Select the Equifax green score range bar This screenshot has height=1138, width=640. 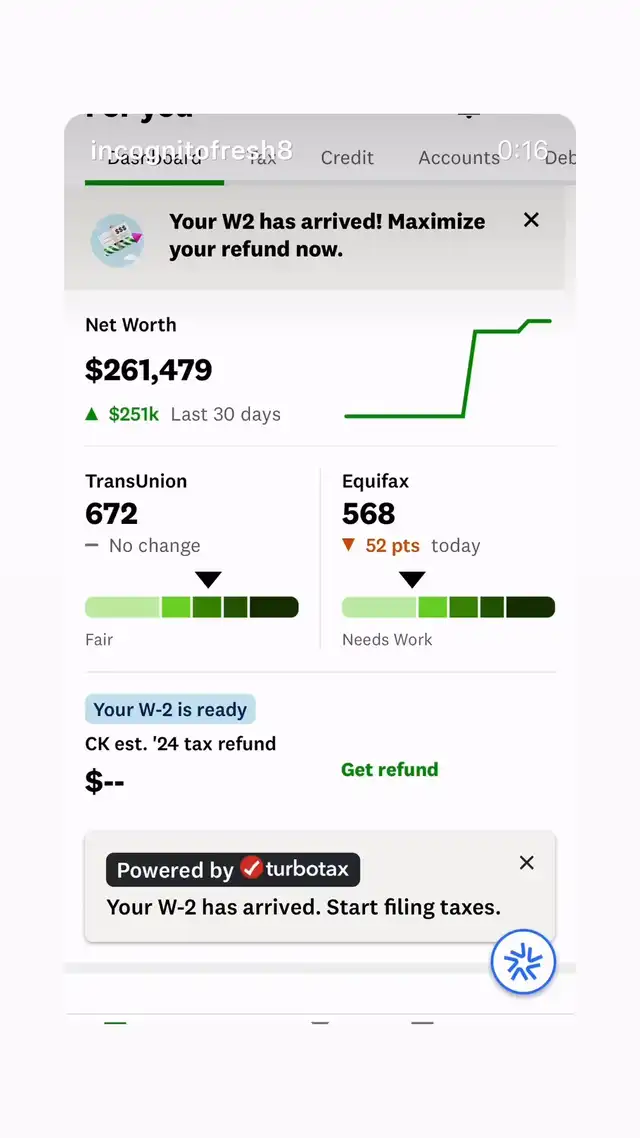click(448, 607)
